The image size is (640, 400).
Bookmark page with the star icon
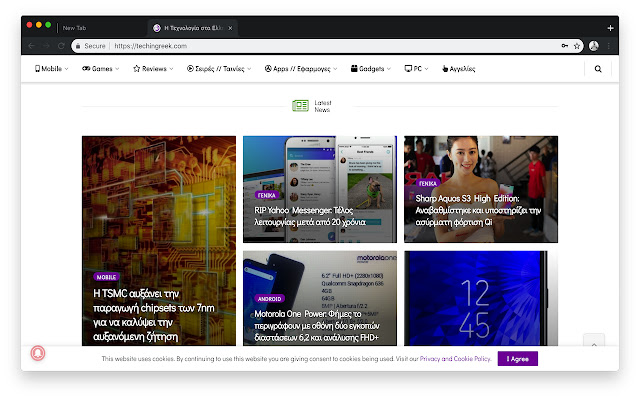pyautogui.click(x=577, y=46)
